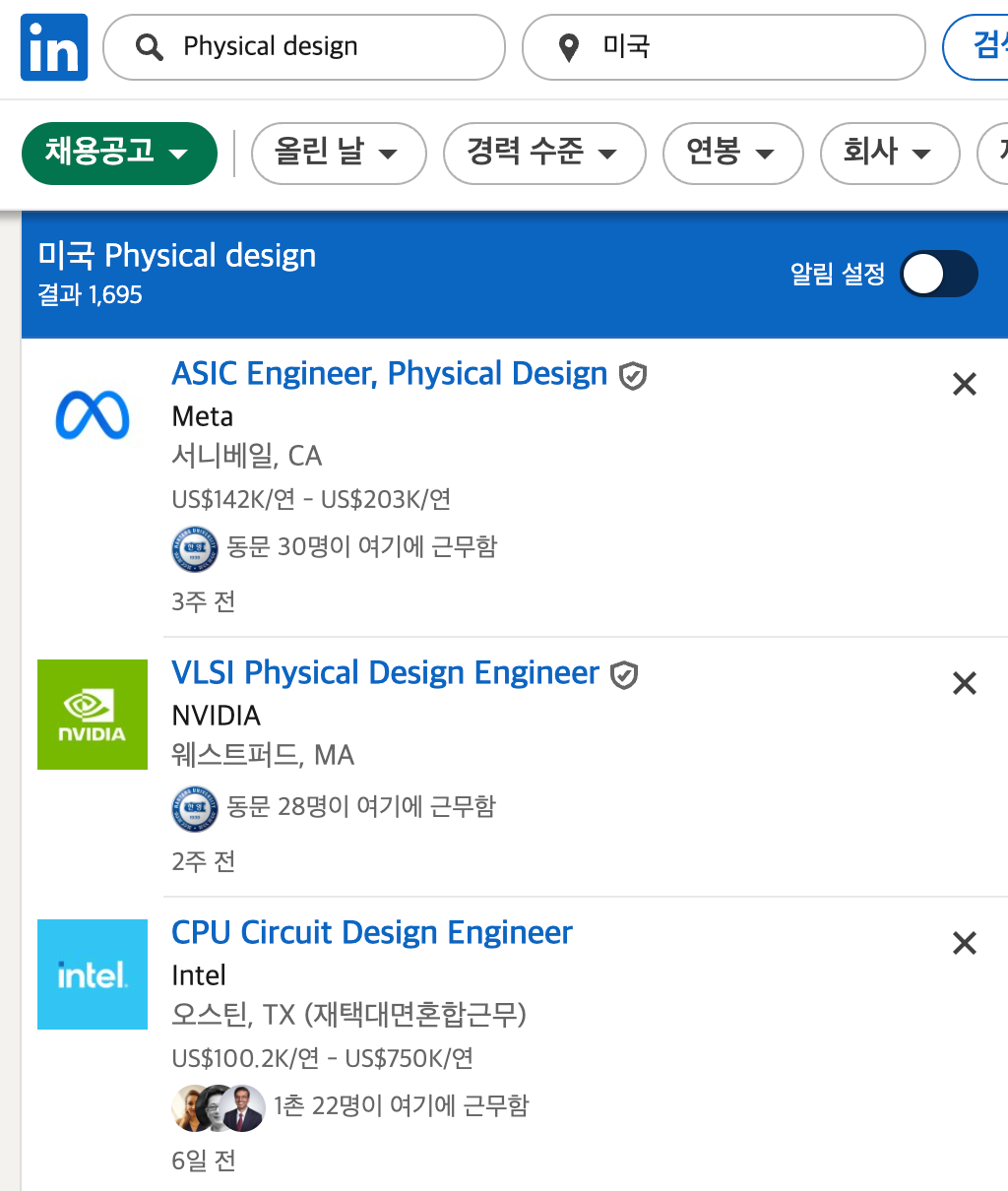Click the search magnifier icon
The width and height of the screenshot is (1008, 1191).
point(149,46)
